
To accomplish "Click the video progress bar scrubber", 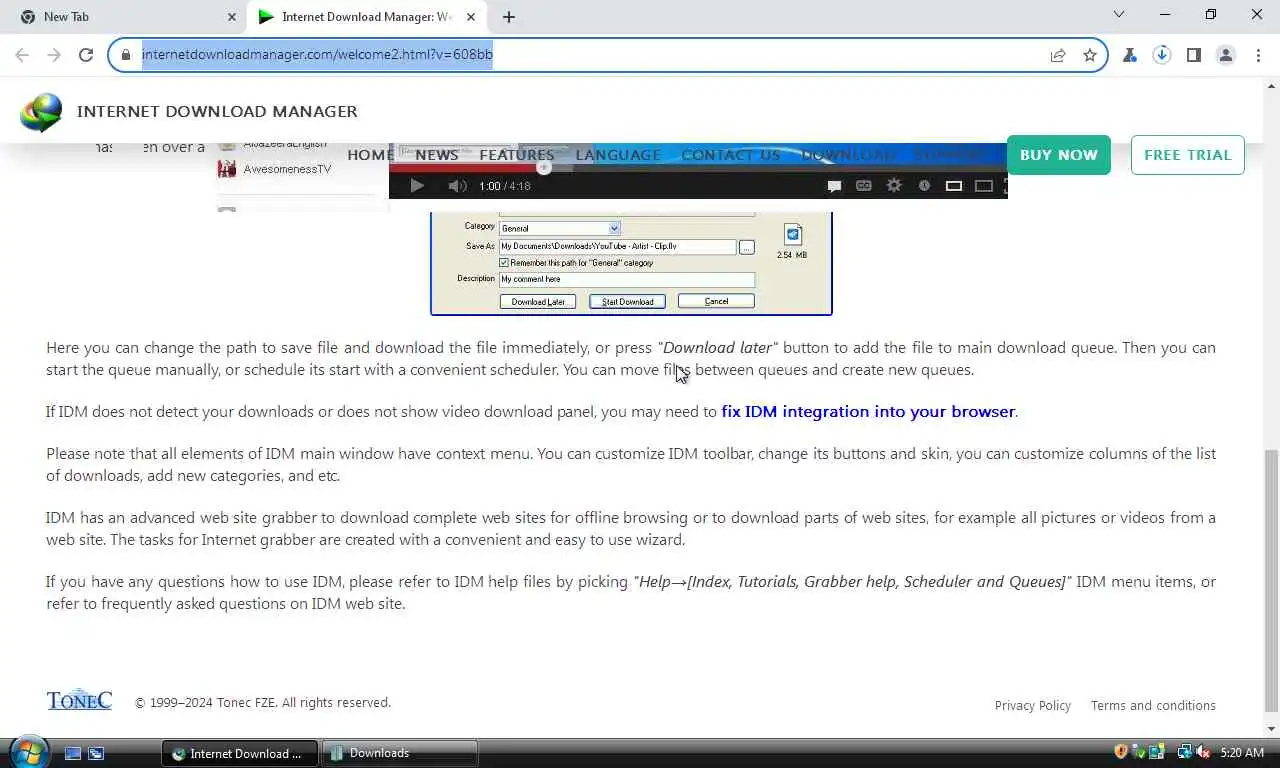I will pos(544,168).
